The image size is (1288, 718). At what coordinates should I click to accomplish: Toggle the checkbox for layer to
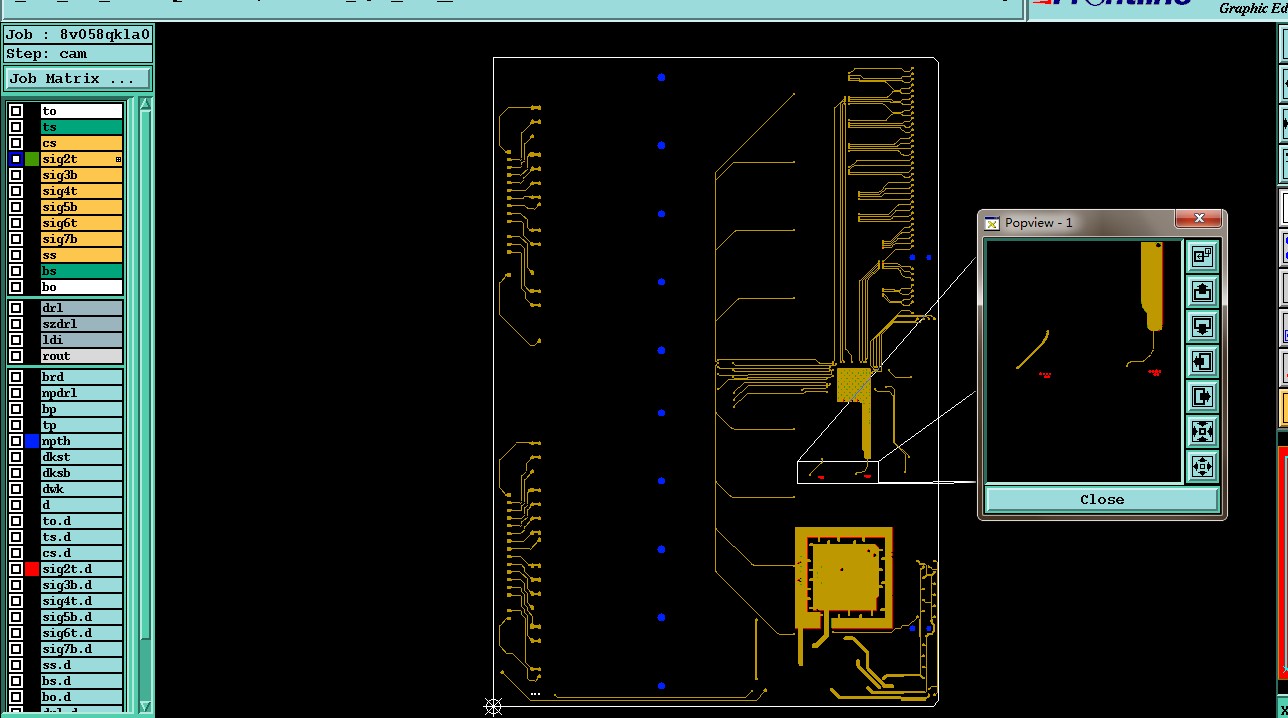[x=16, y=111]
